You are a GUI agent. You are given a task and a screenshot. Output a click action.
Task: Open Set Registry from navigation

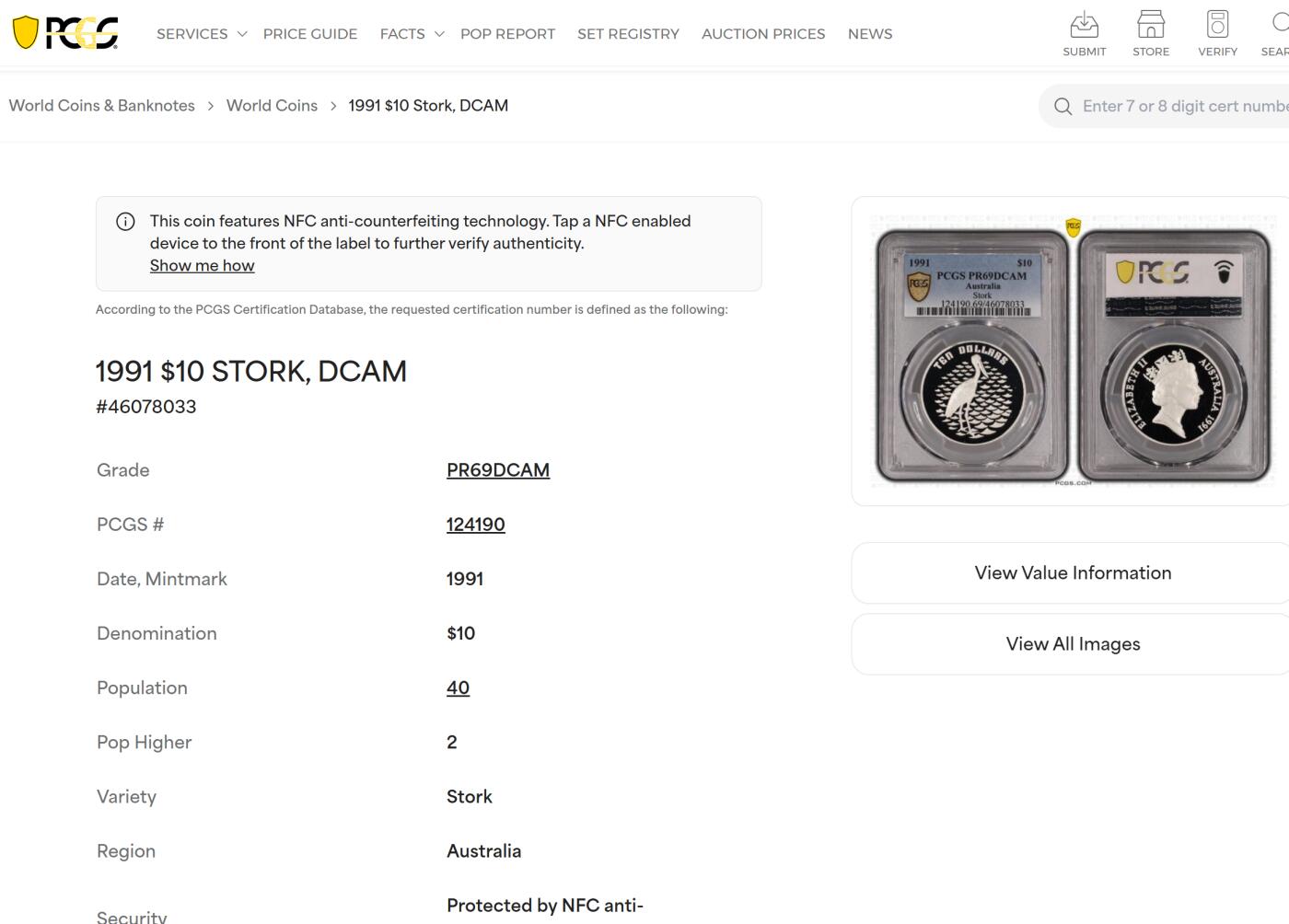point(628,34)
